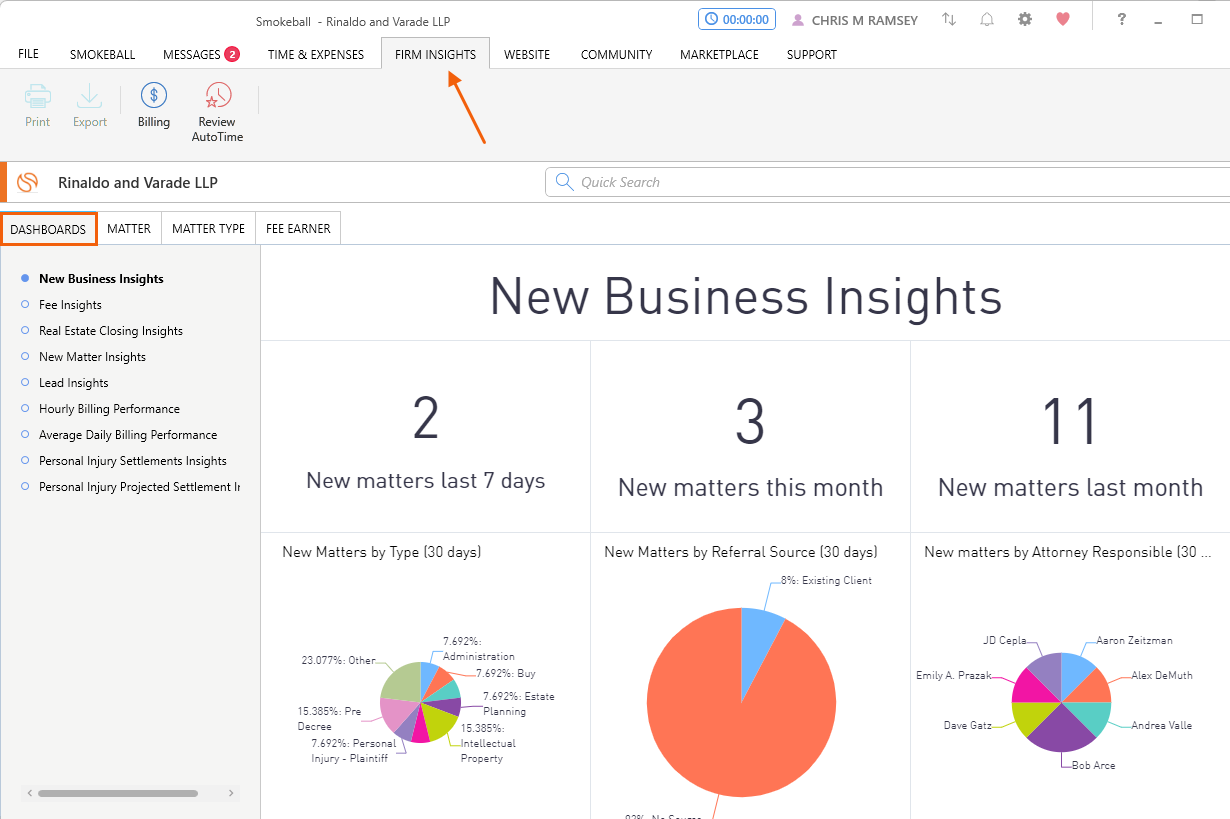Open the COMMUNITY tab
The height and width of the screenshot is (819, 1230).
pos(616,54)
